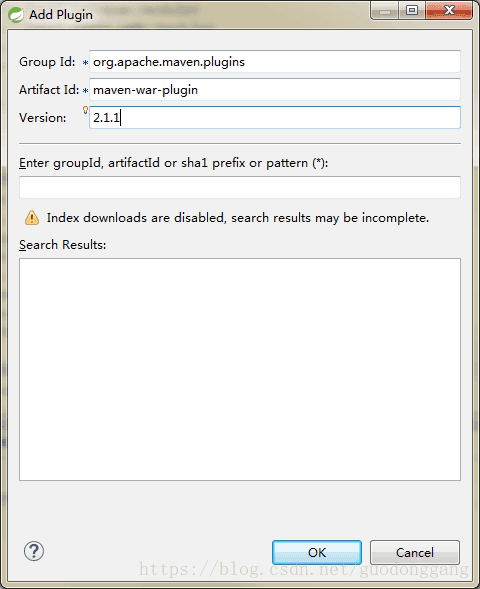
Task: Maximize the Add Plugin dialog
Action: pos(412,10)
